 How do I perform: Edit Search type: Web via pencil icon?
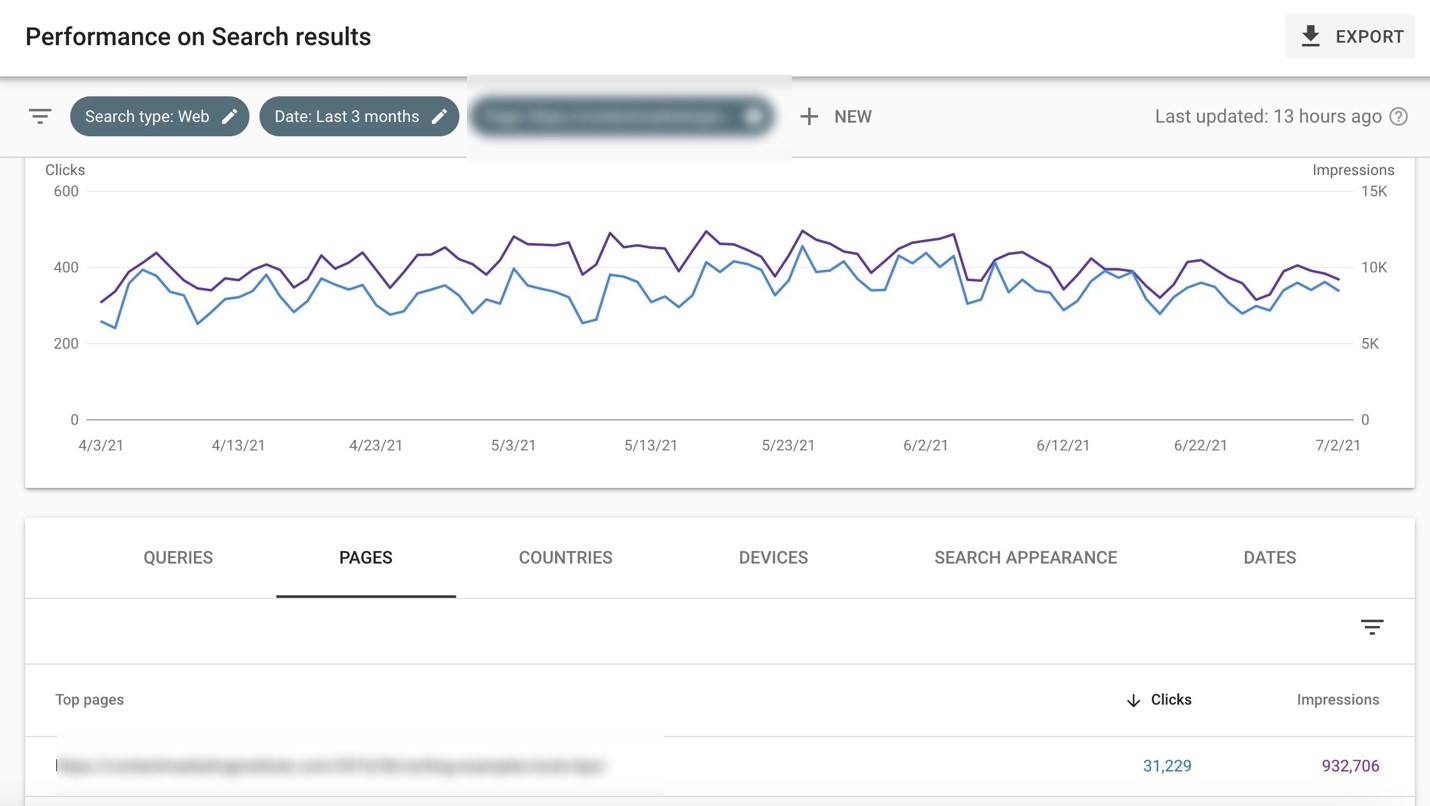[230, 117]
